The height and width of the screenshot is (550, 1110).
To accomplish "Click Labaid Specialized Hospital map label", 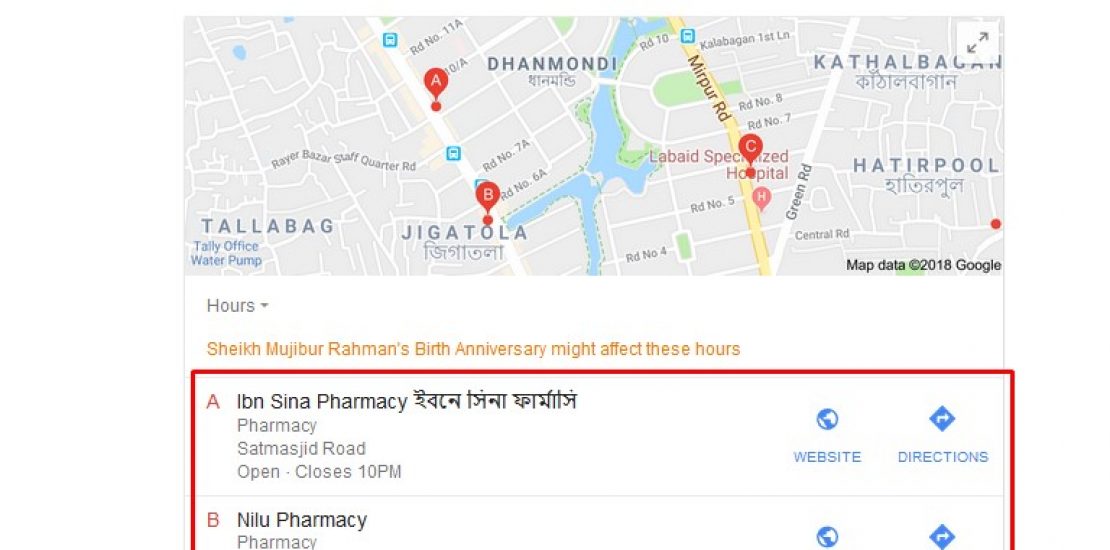I will [x=719, y=164].
